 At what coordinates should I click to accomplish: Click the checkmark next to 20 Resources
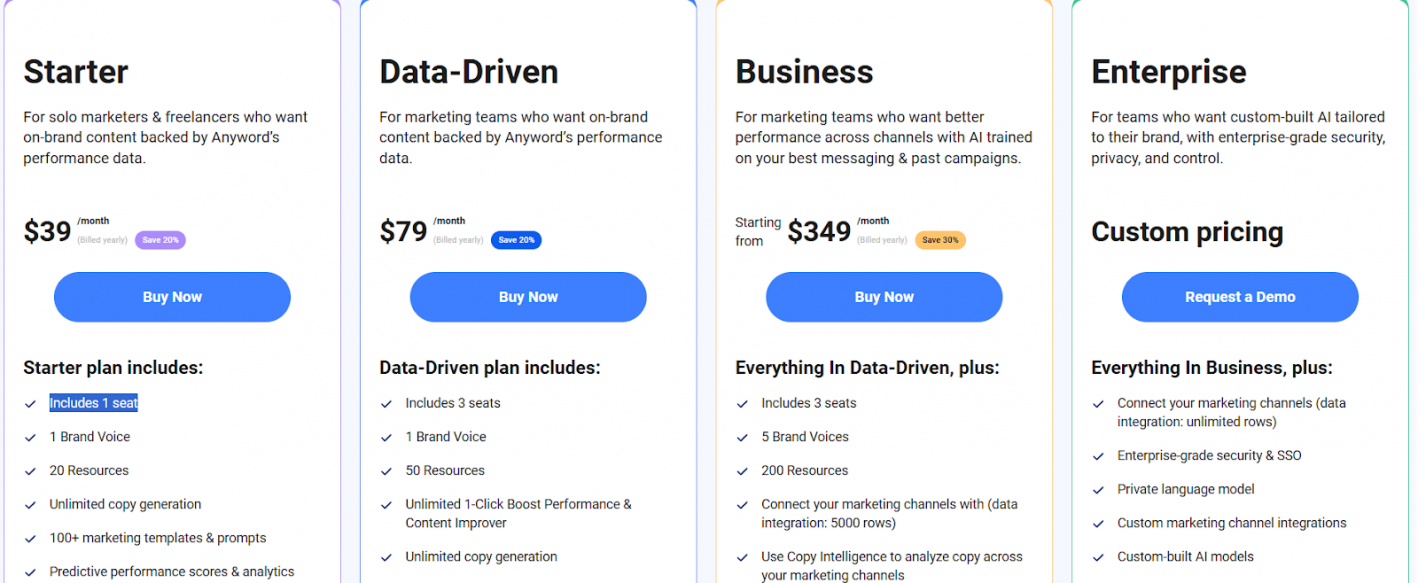pyautogui.click(x=31, y=471)
